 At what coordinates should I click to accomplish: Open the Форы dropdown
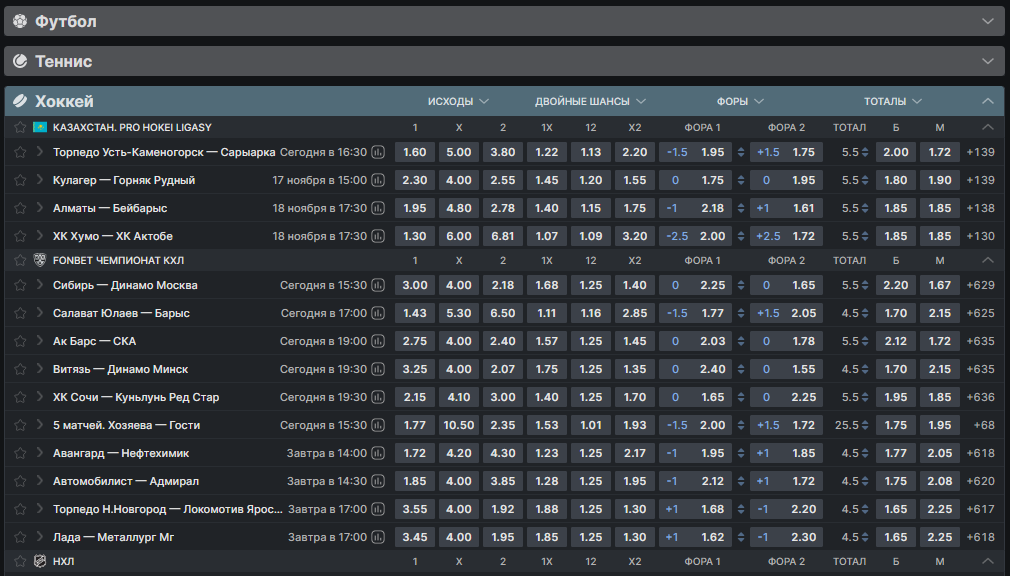pyautogui.click(x=740, y=101)
